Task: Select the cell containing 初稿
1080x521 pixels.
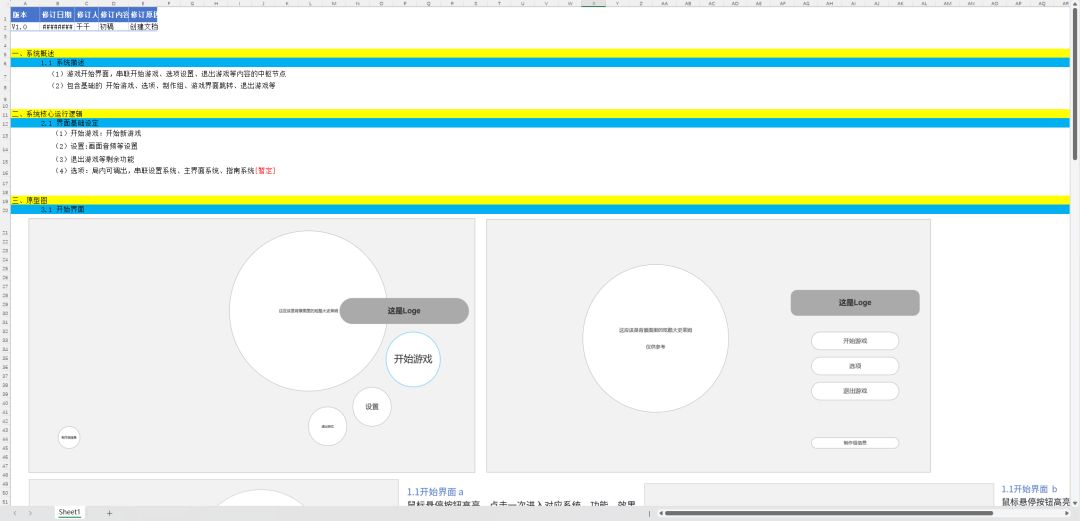Action: coord(113,27)
